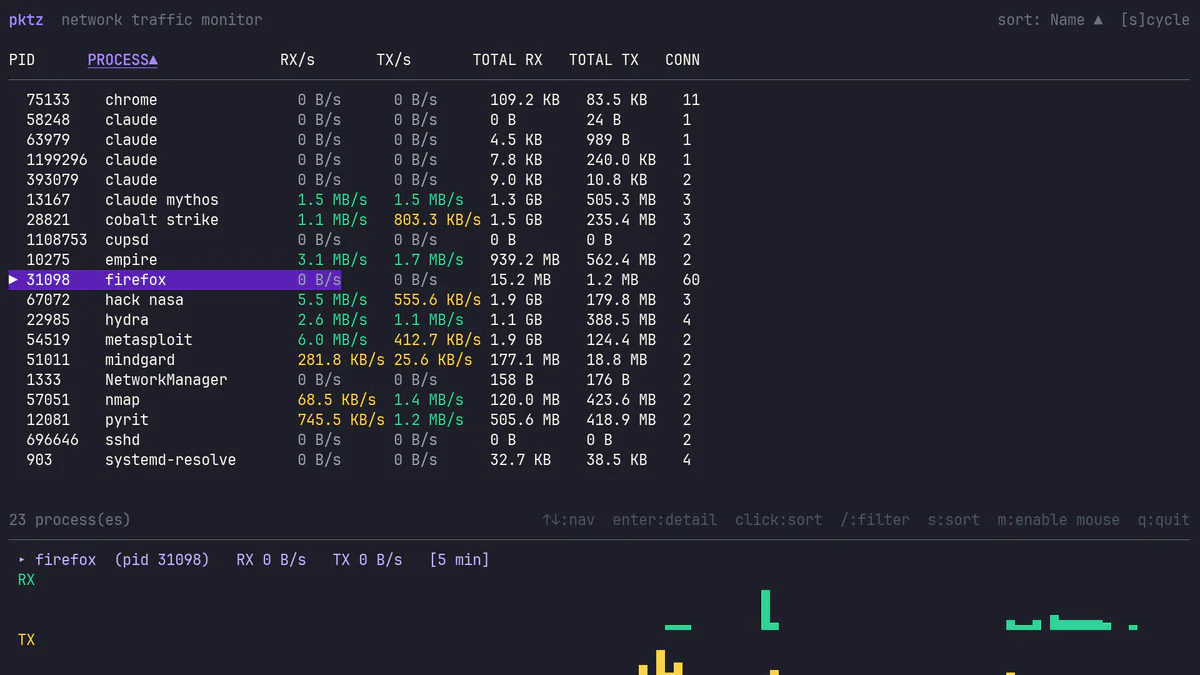Sort by the CONN column header
The width and height of the screenshot is (1200, 675).
tap(682, 60)
